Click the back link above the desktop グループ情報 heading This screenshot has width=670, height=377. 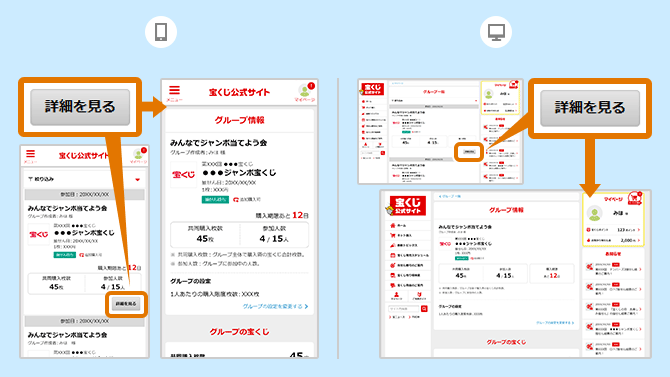450,196
